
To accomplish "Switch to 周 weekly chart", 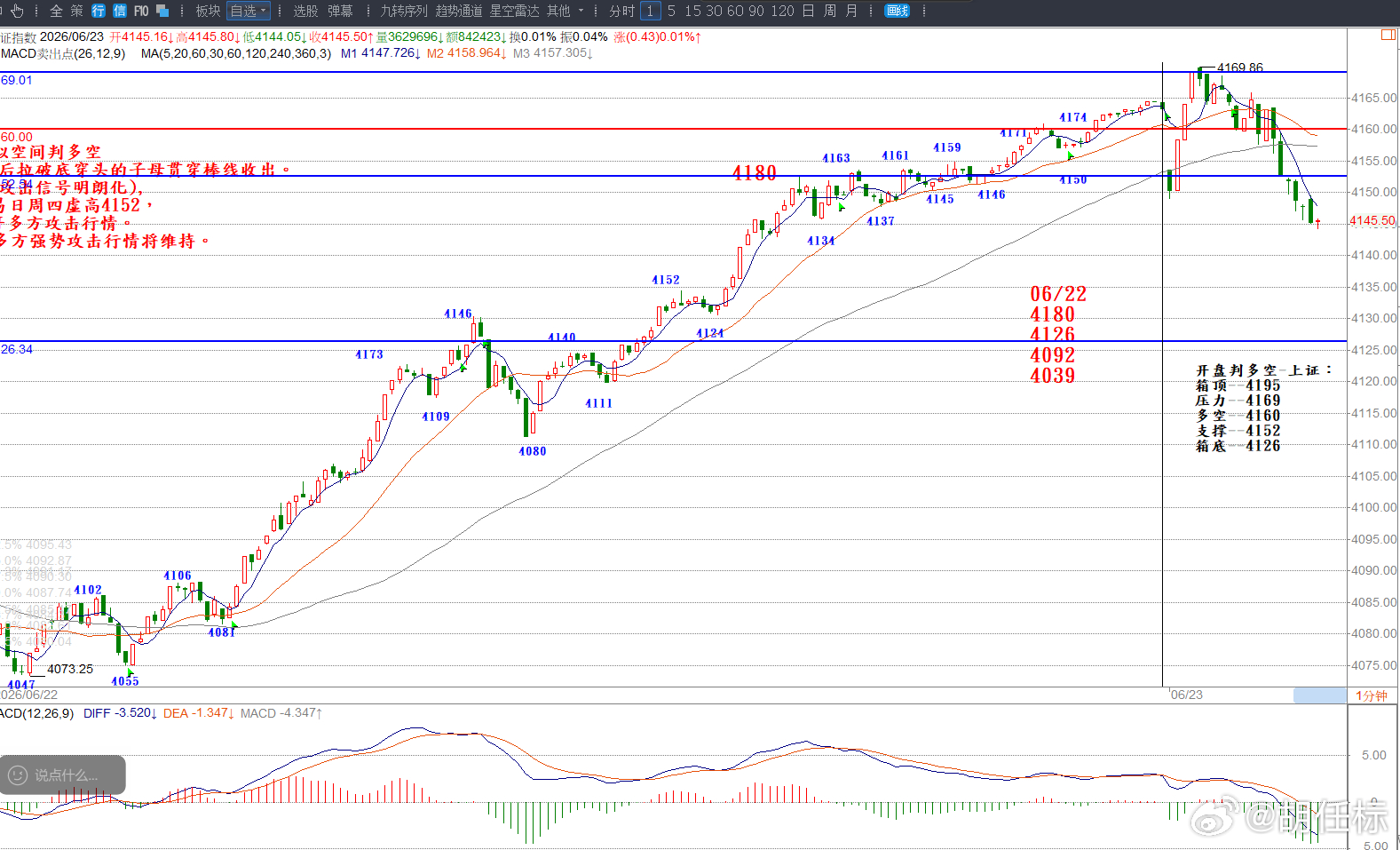I will coord(829,11).
